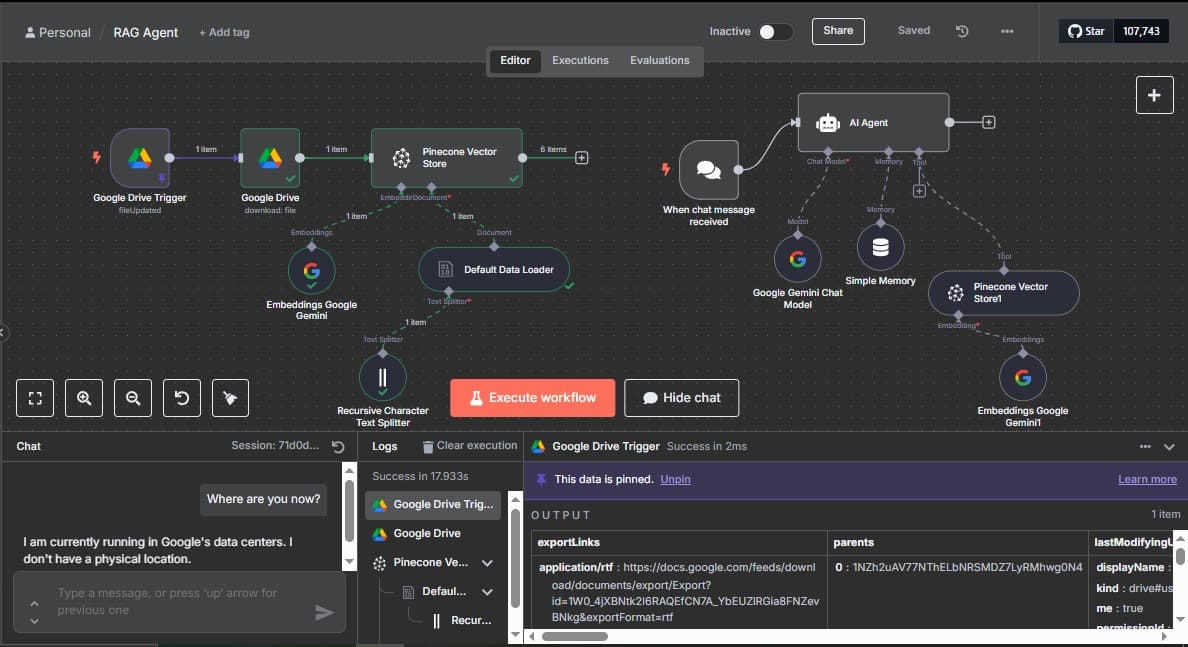
Task: Select the Pinecone Vector Store node
Action: (446, 157)
